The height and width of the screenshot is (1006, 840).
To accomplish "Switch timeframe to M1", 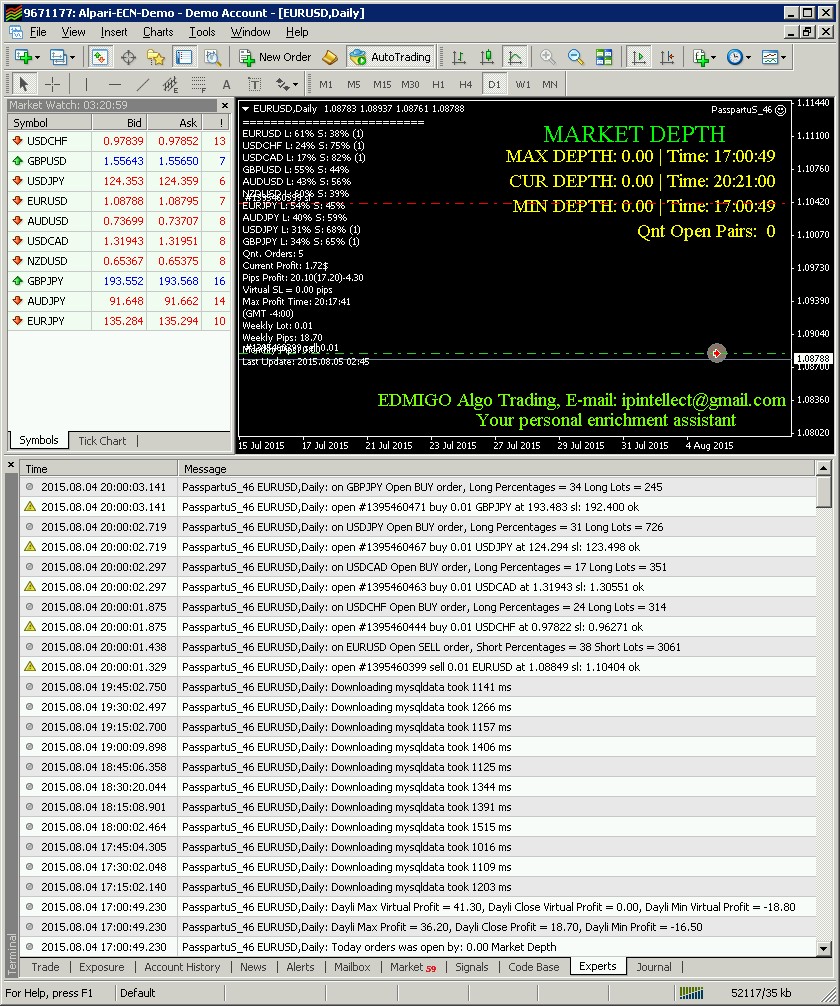I will click(326, 84).
